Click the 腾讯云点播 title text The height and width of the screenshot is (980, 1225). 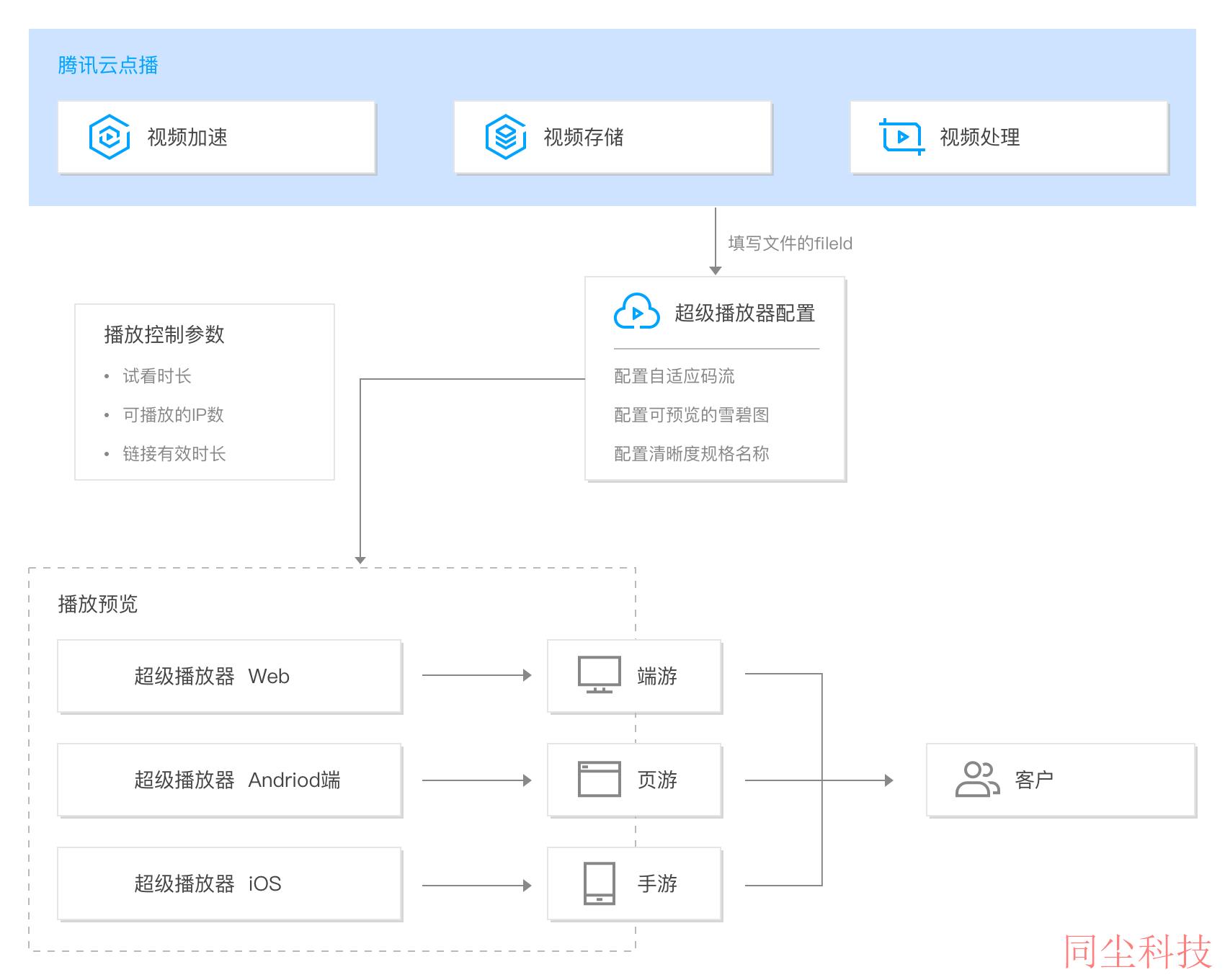pos(108,66)
